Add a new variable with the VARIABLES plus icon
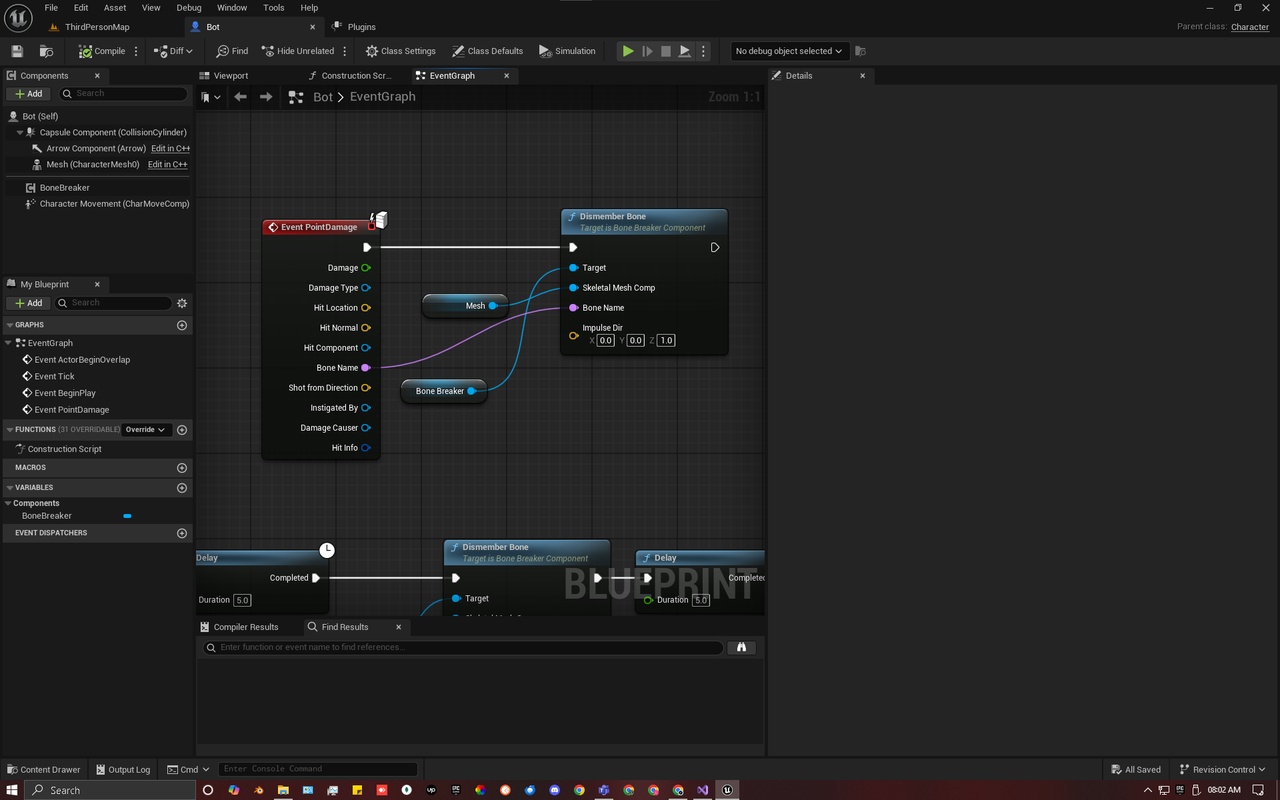This screenshot has width=1280, height=800. [182, 488]
